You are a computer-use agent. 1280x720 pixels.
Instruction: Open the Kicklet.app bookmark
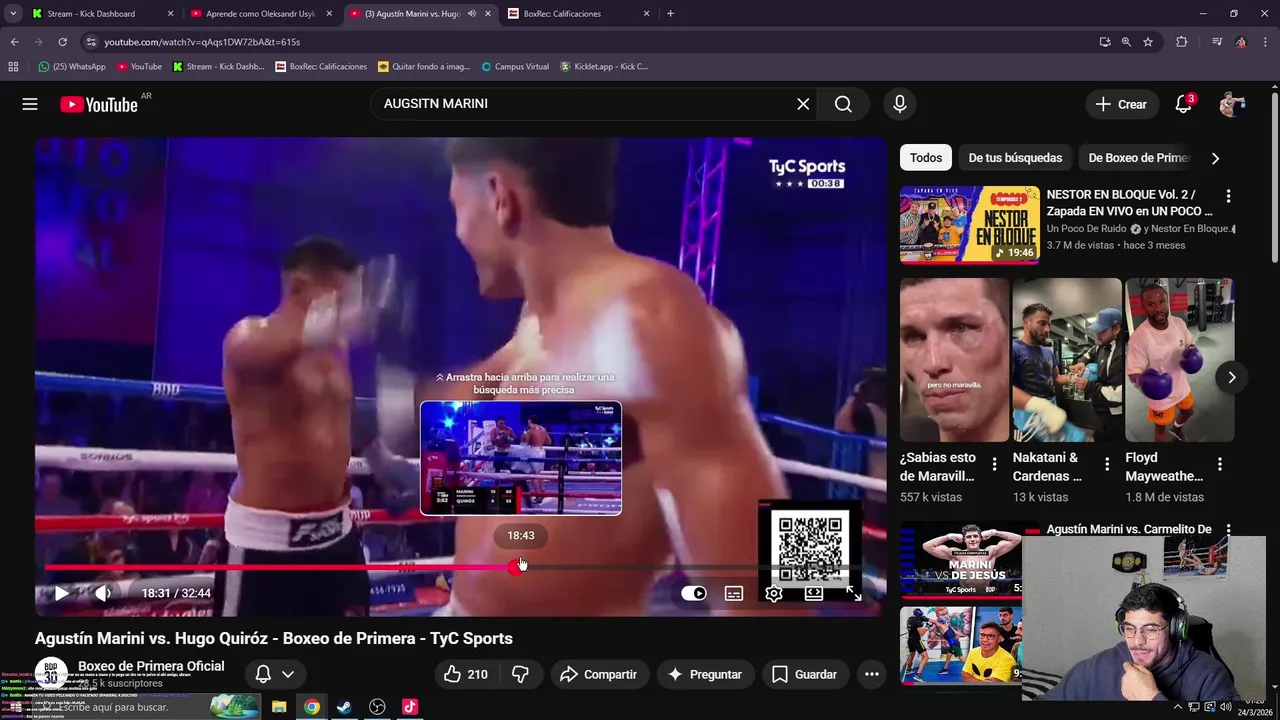coord(604,67)
